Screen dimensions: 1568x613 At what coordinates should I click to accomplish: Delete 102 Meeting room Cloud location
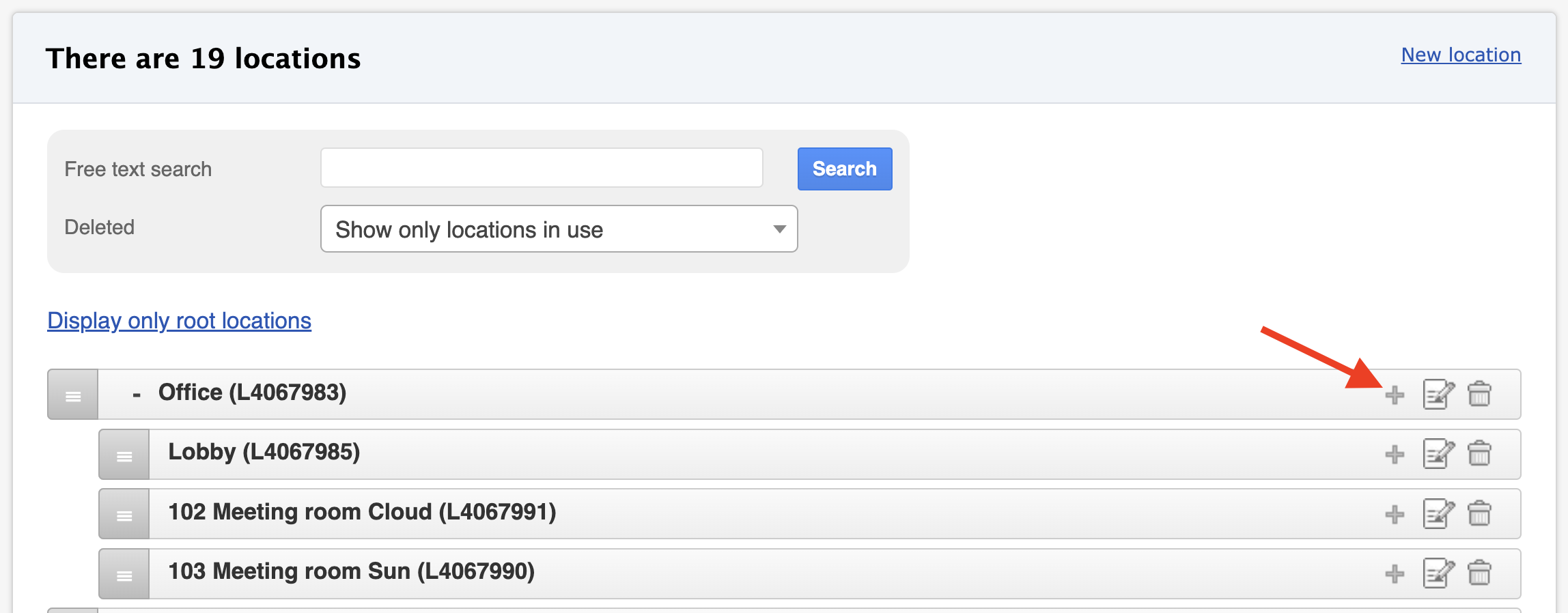point(1479,513)
